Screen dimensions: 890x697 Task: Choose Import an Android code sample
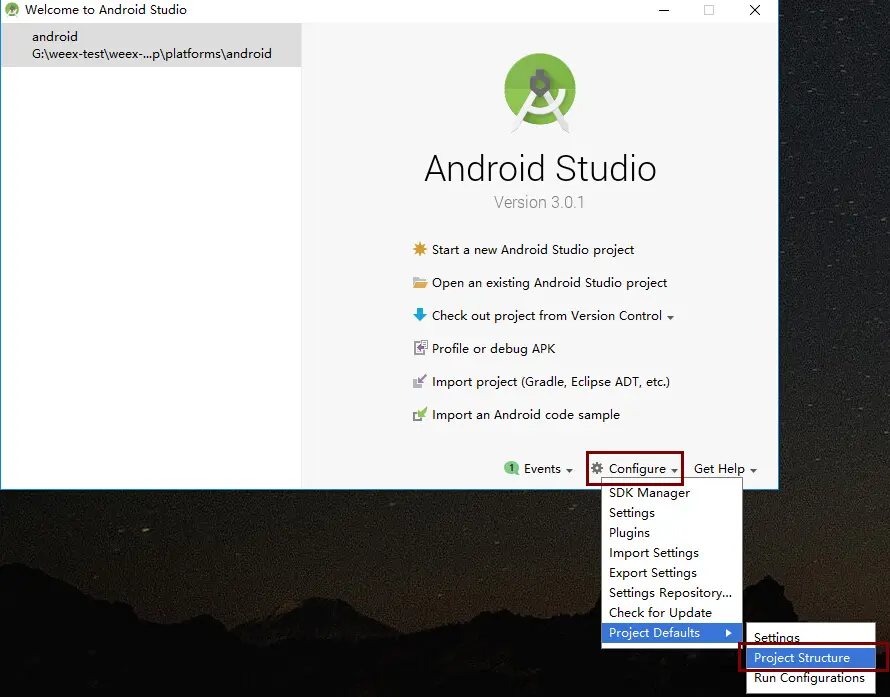tap(526, 415)
